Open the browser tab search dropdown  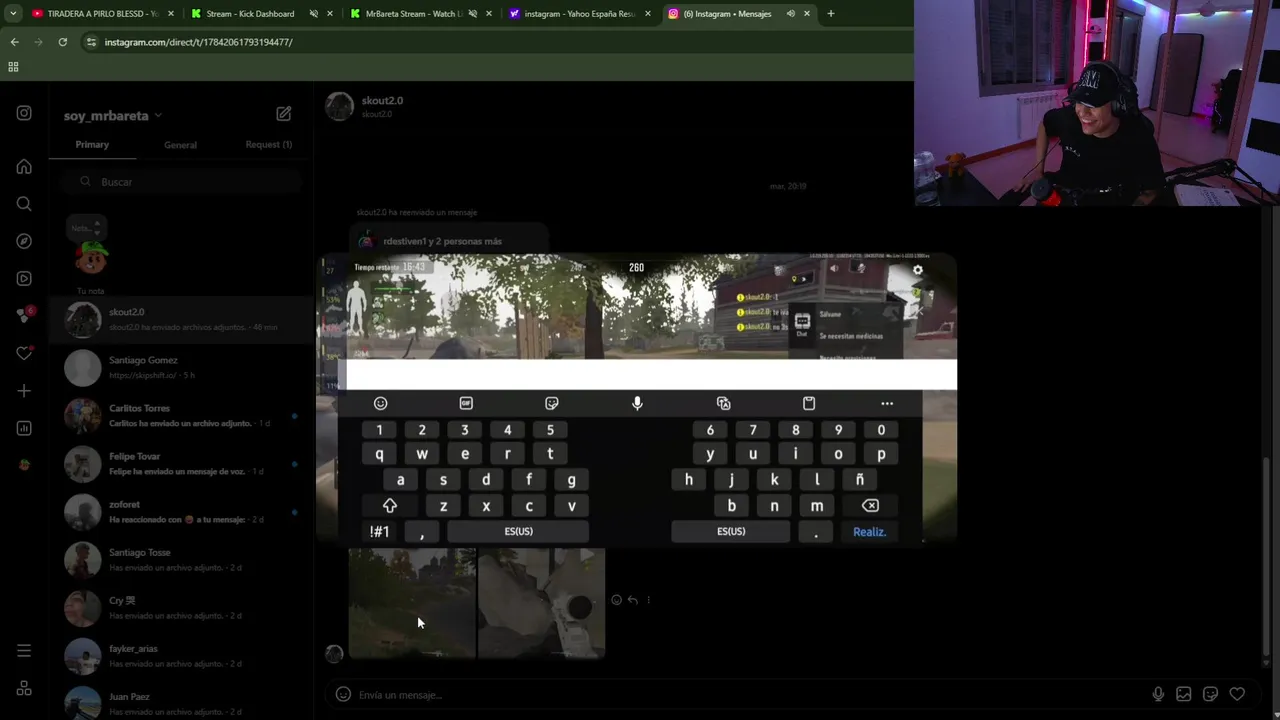(x=14, y=14)
